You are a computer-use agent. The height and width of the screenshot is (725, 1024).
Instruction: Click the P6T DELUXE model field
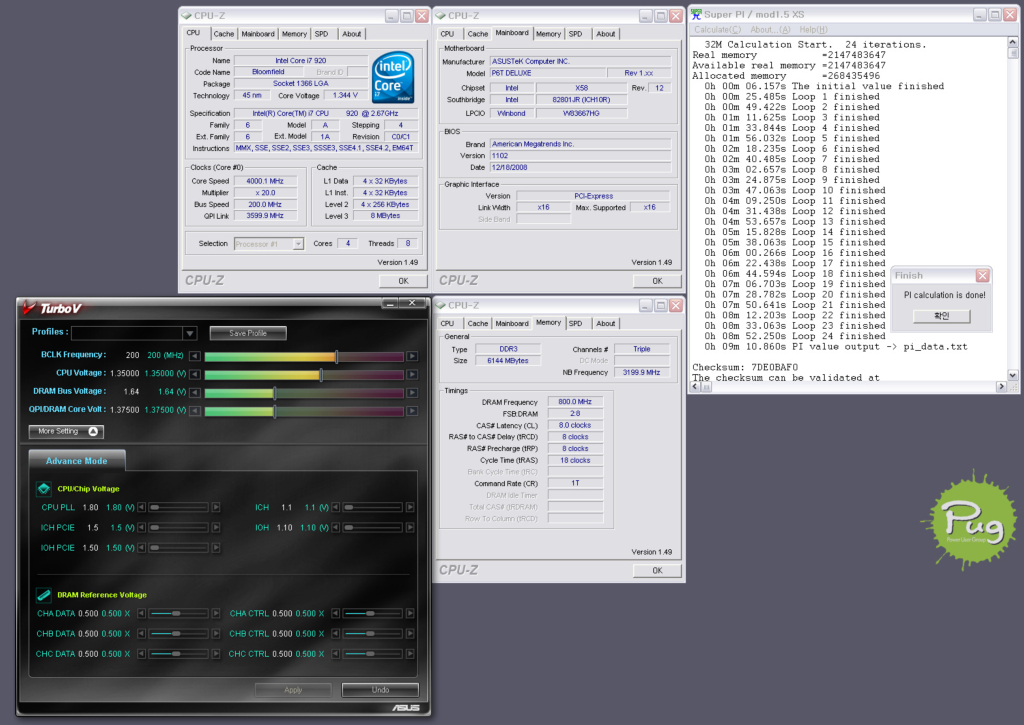[x=547, y=73]
